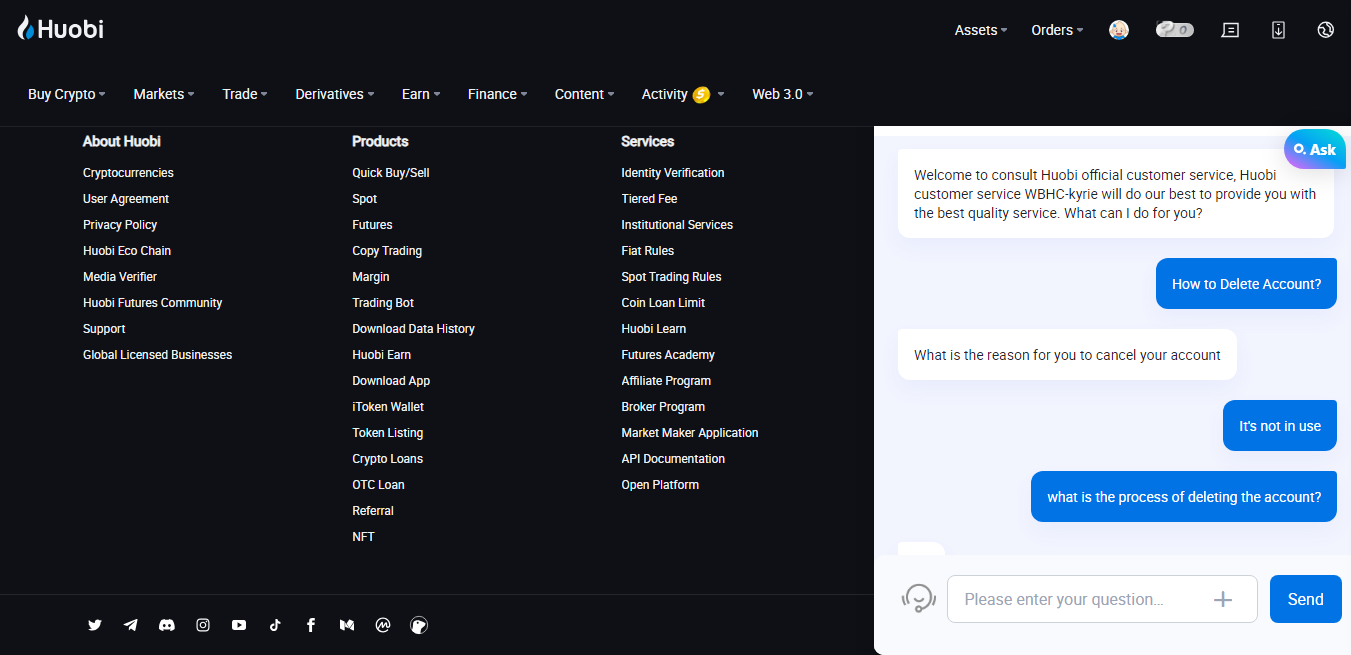The height and width of the screenshot is (655, 1351).
Task: Expand the Content menu
Action: pos(585,94)
